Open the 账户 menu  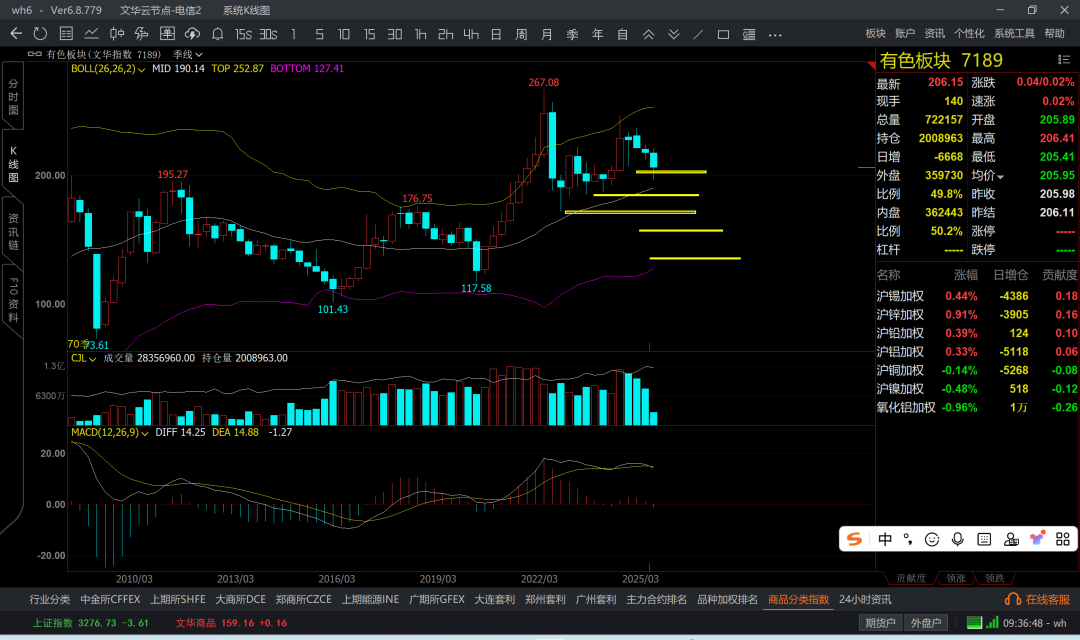click(905, 33)
